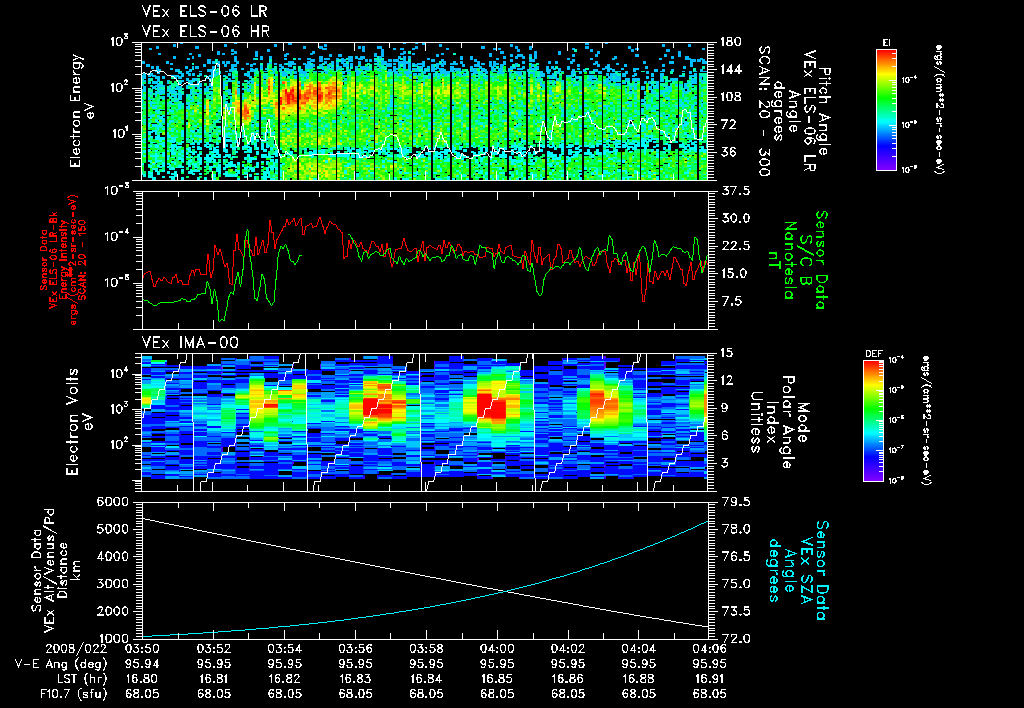
Task: Click the LST value 16.85
Action: [x=497, y=679]
